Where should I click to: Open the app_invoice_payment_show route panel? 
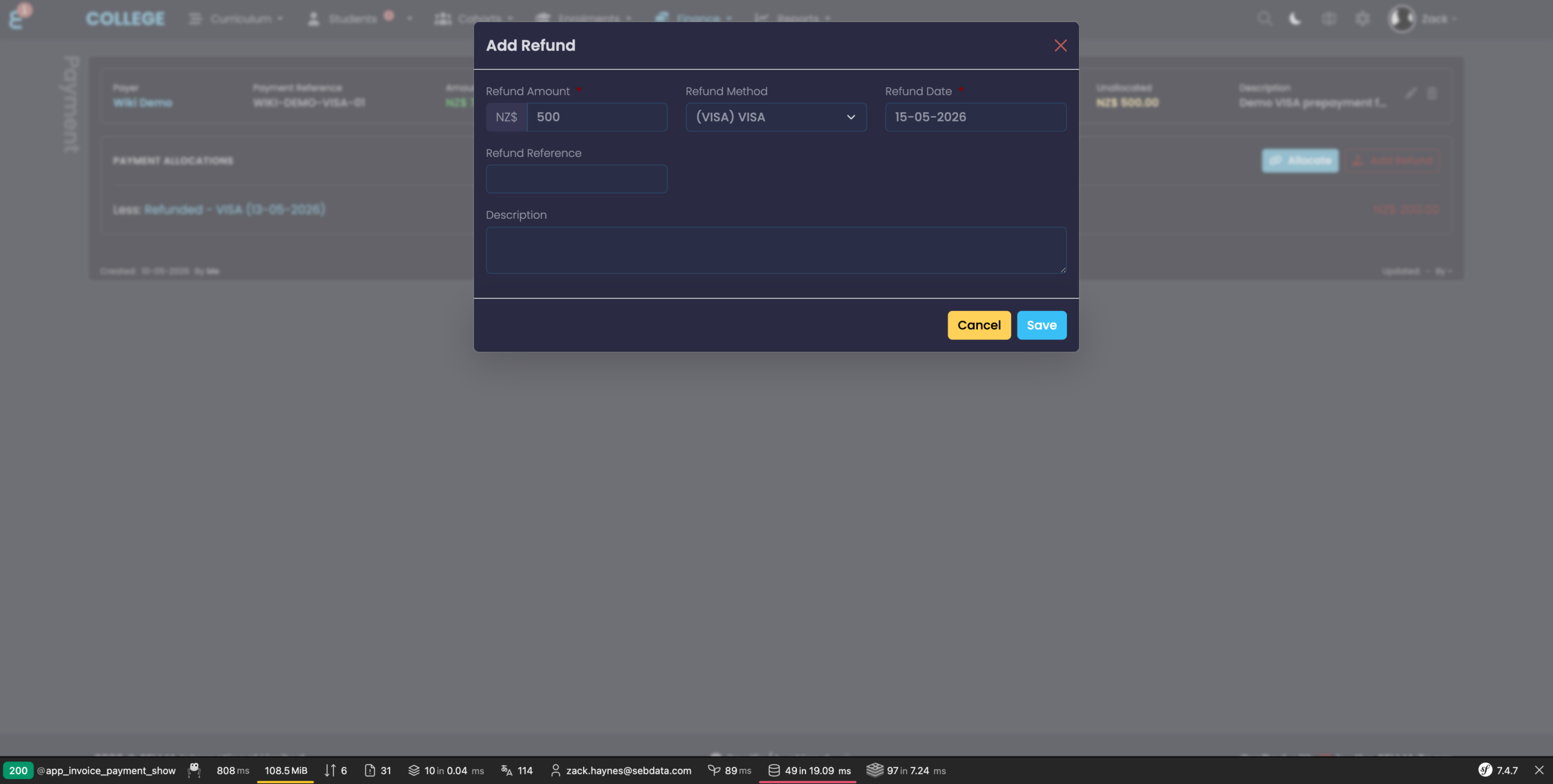point(106,770)
